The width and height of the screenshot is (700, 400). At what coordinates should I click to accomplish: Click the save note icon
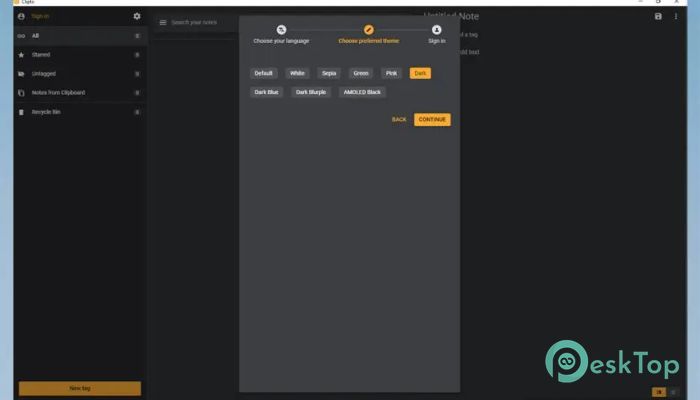[658, 17]
